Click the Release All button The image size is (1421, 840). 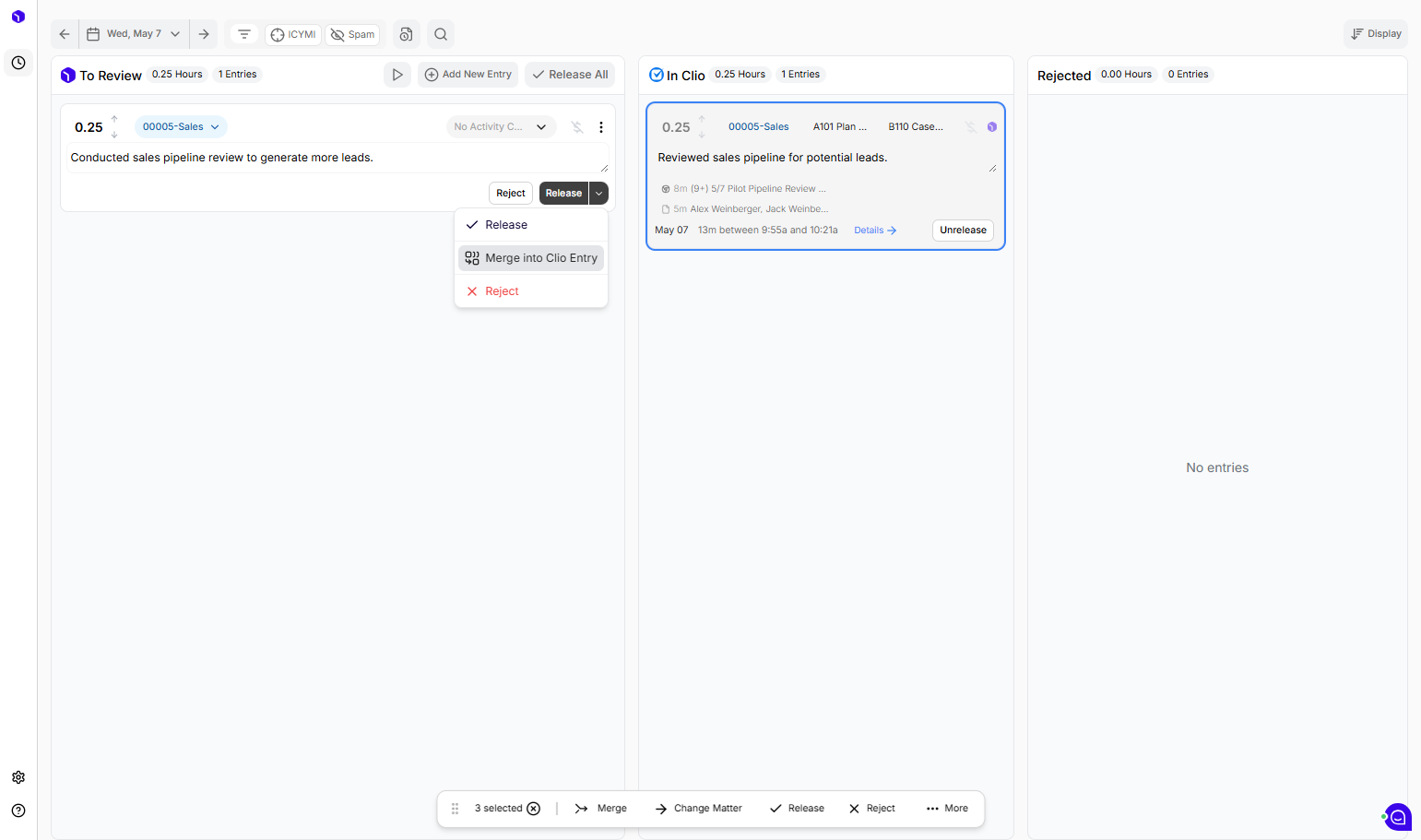point(570,75)
